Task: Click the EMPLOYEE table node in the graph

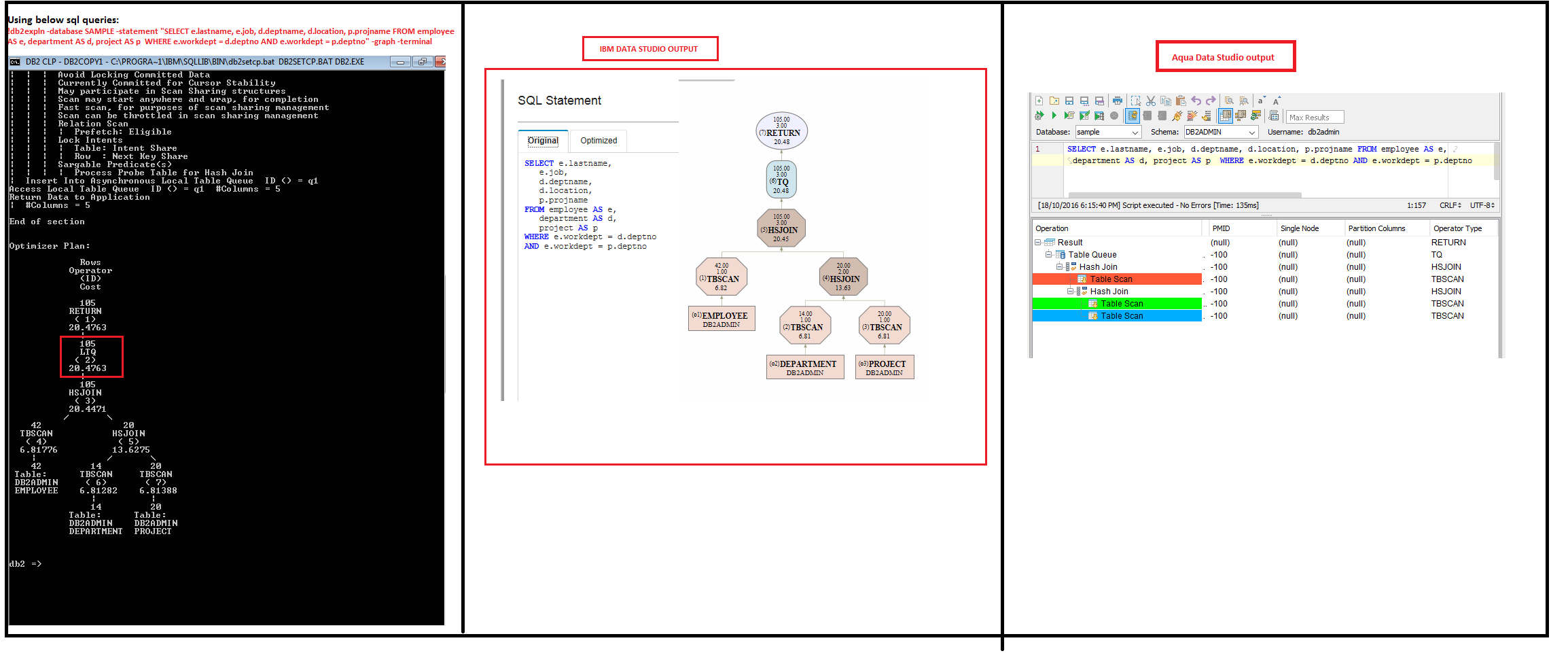Action: [x=721, y=319]
